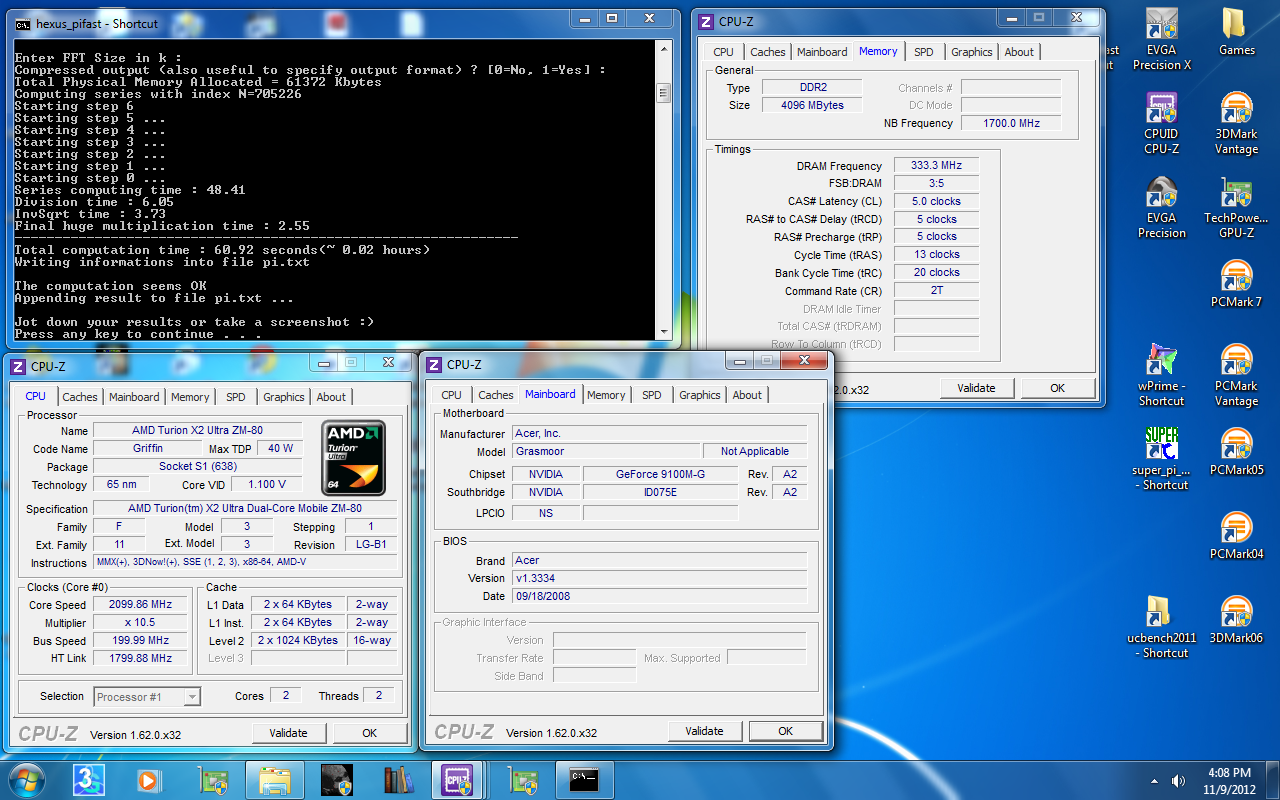Open Windows Media Player taskbar icon
Viewport: 1280px width, 800px height.
148,779
